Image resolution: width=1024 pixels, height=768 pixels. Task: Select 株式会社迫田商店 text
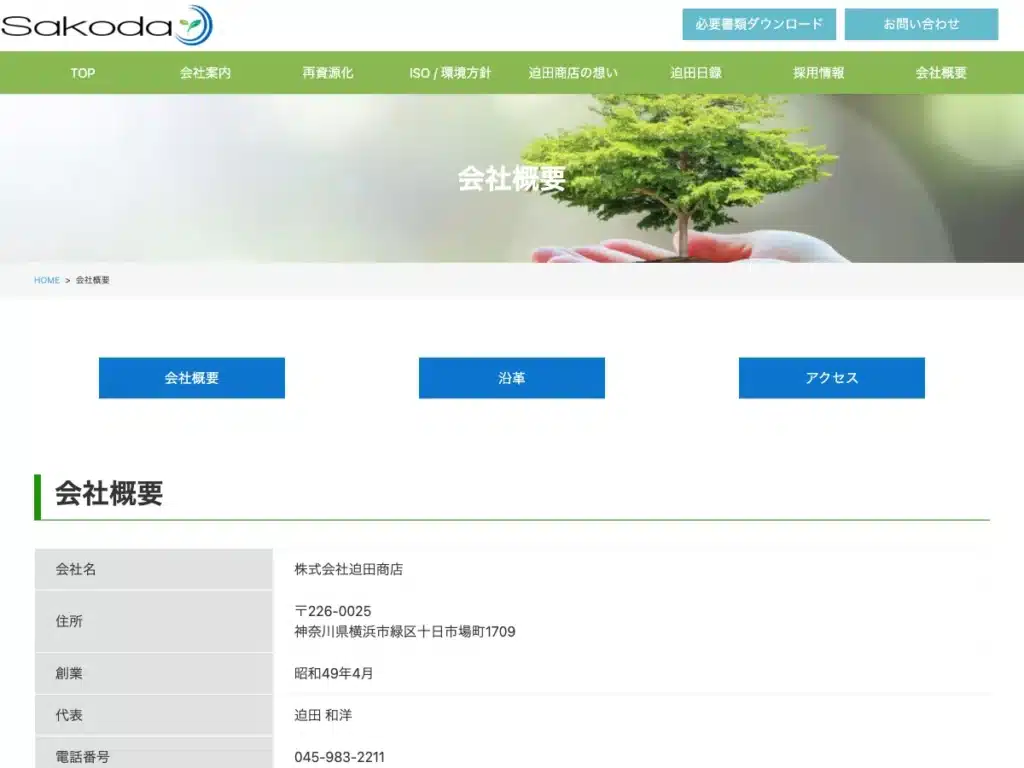348,569
